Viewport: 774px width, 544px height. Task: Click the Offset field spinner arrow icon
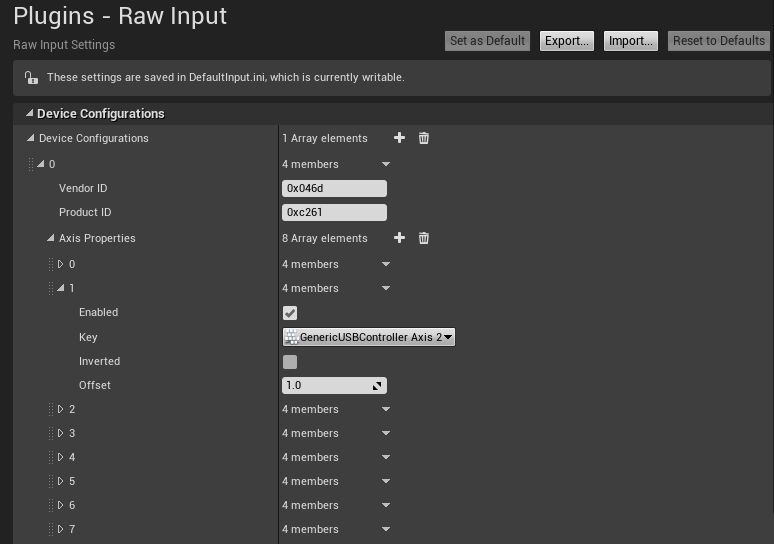[x=377, y=386]
